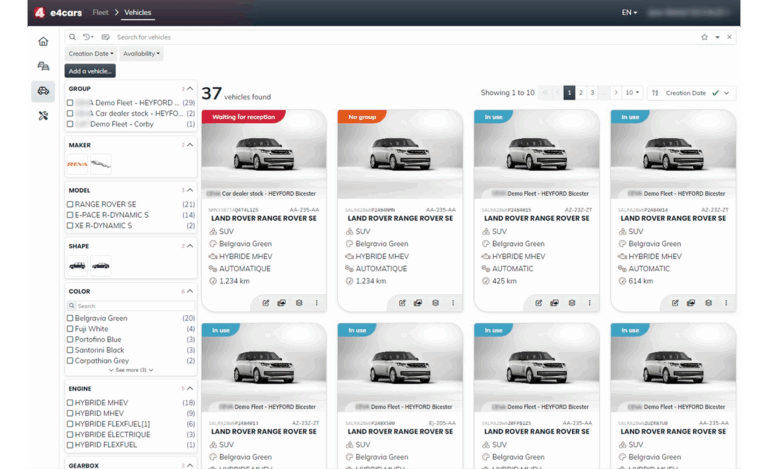Check the RANGE ROVER SE model checkbox
Image resolution: width=768 pixels, height=469 pixels.
point(71,204)
